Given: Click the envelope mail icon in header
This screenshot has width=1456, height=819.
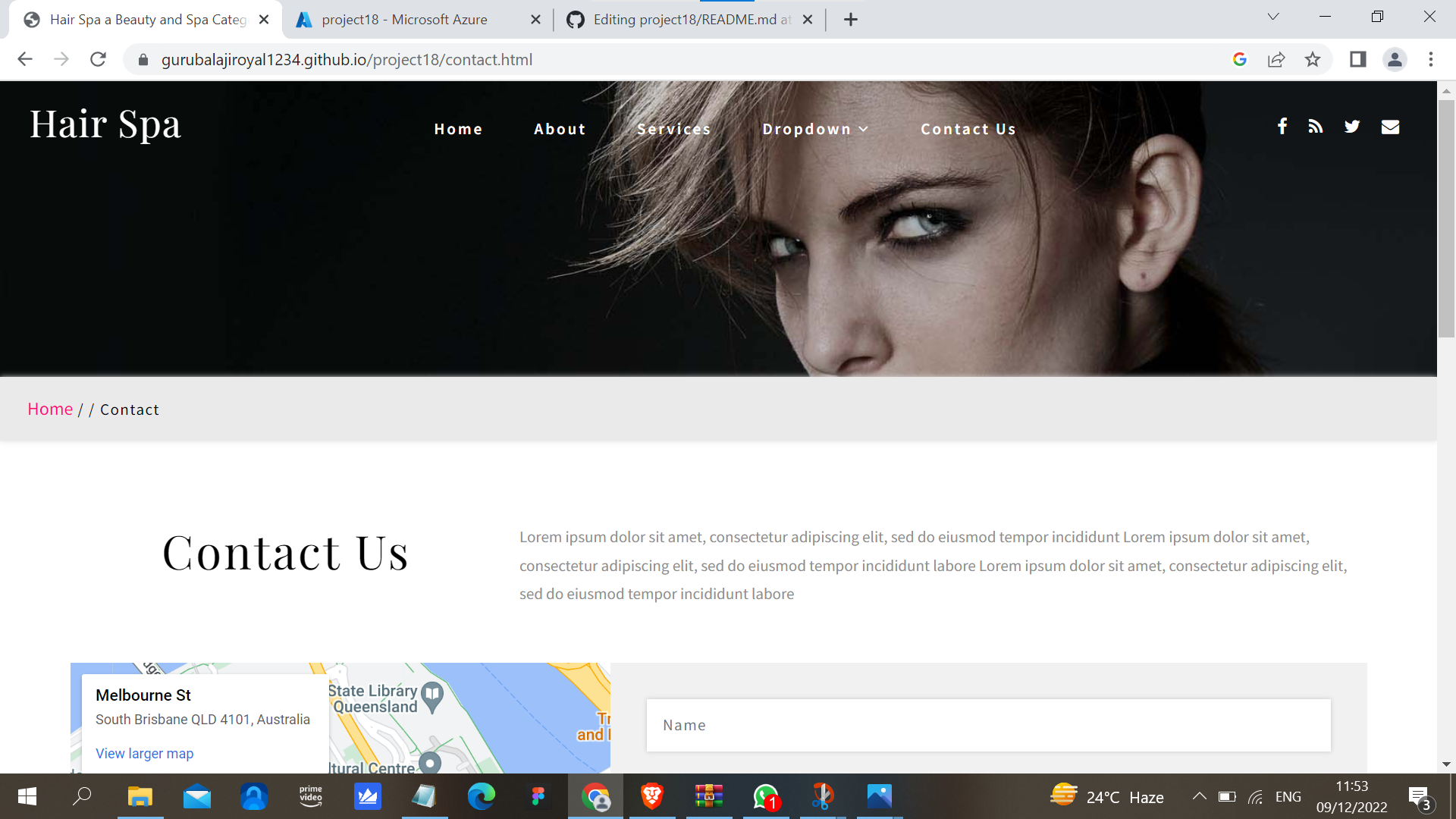Looking at the screenshot, I should 1390,127.
